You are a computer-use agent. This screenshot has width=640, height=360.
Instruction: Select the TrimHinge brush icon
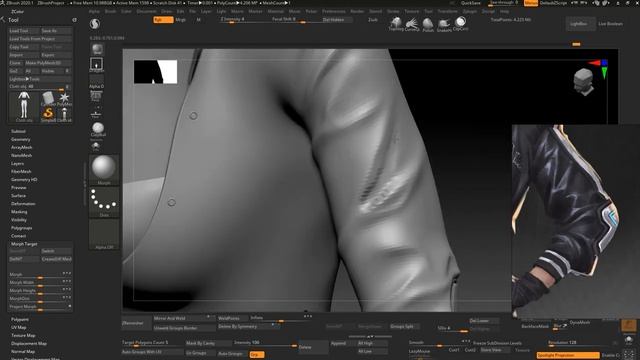click(x=396, y=24)
